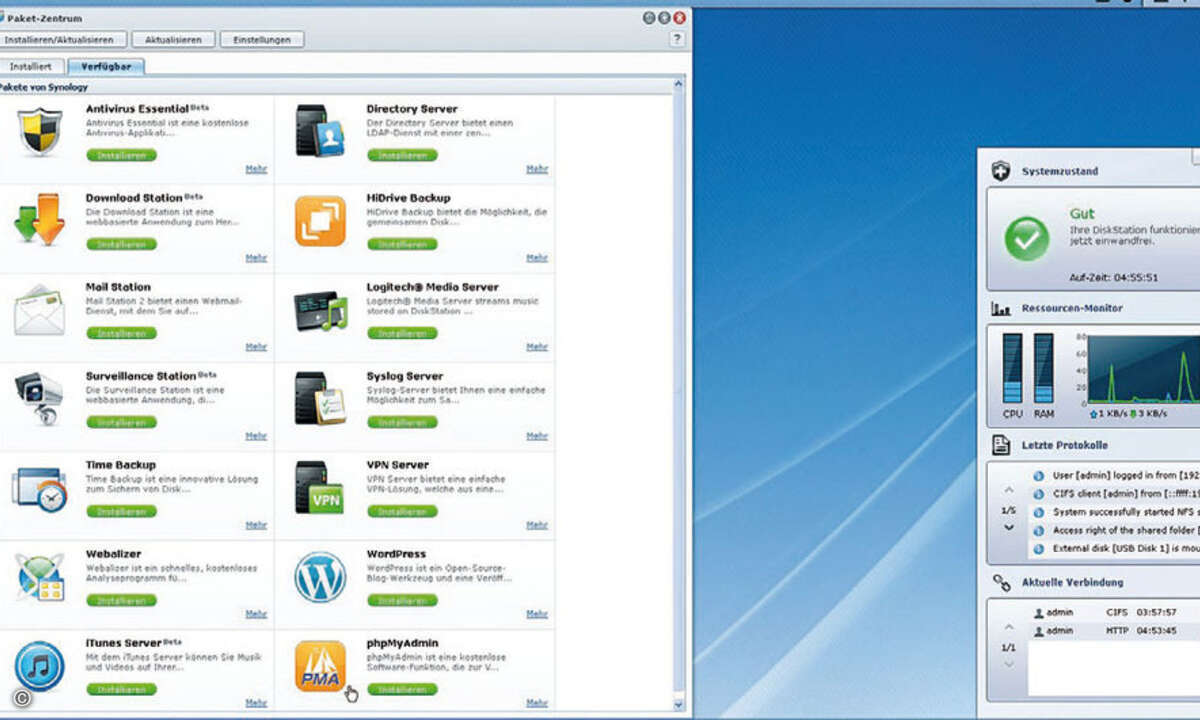This screenshot has height=720, width=1200.
Task: Open the Mehr link for Directory Server
Action: pyautogui.click(x=537, y=169)
